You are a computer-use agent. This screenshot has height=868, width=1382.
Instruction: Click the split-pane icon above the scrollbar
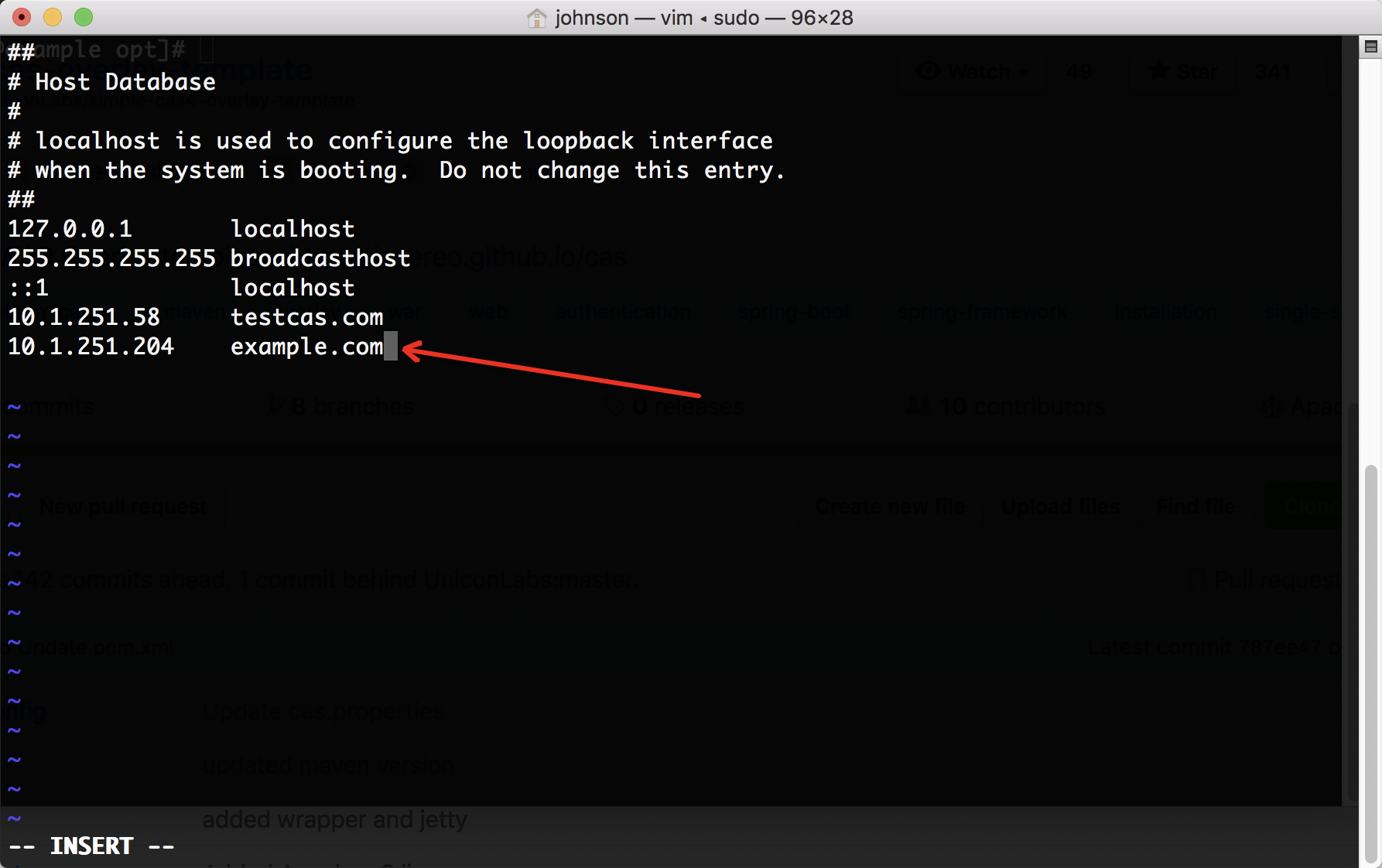(1370, 47)
